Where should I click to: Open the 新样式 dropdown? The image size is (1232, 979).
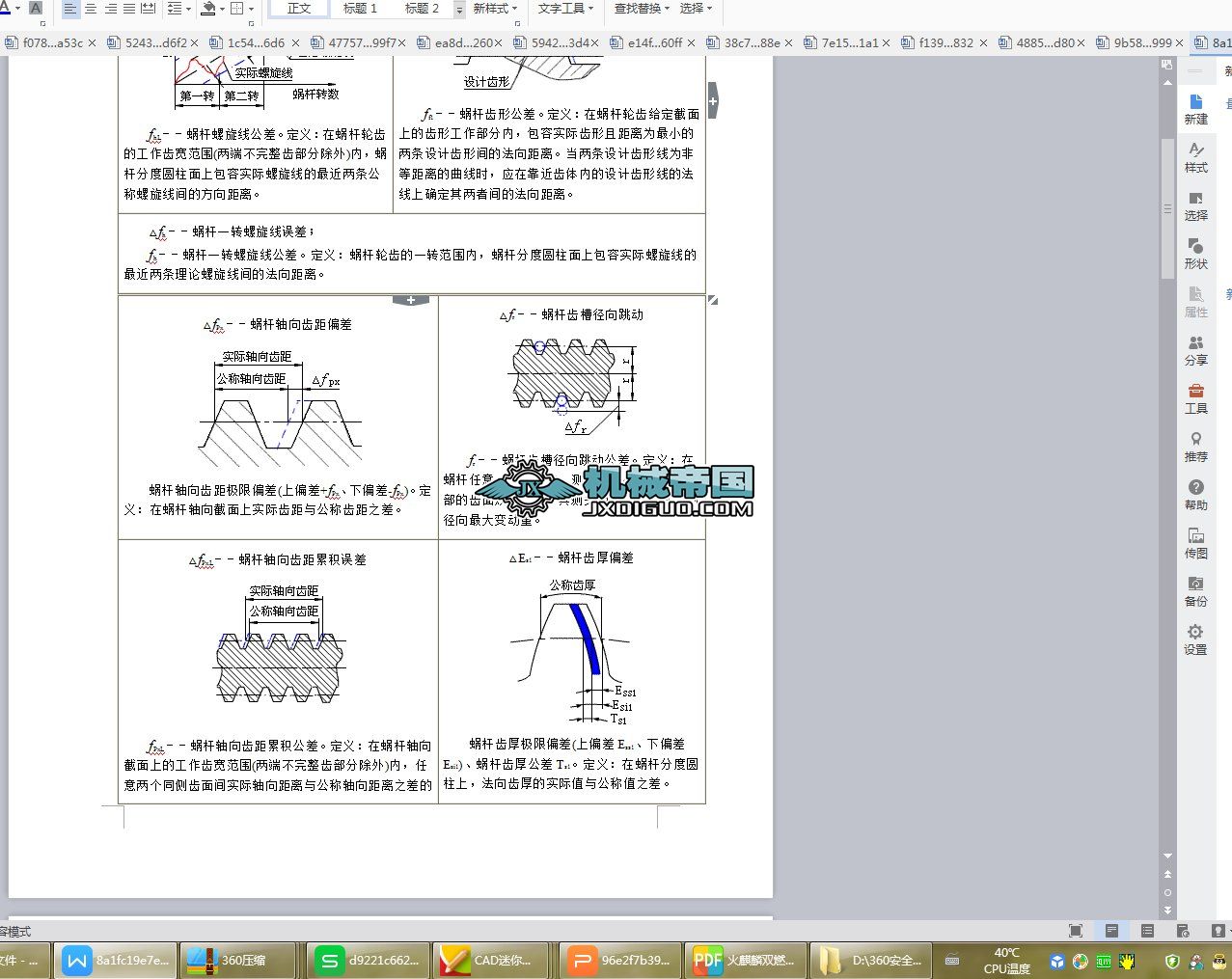point(495,9)
